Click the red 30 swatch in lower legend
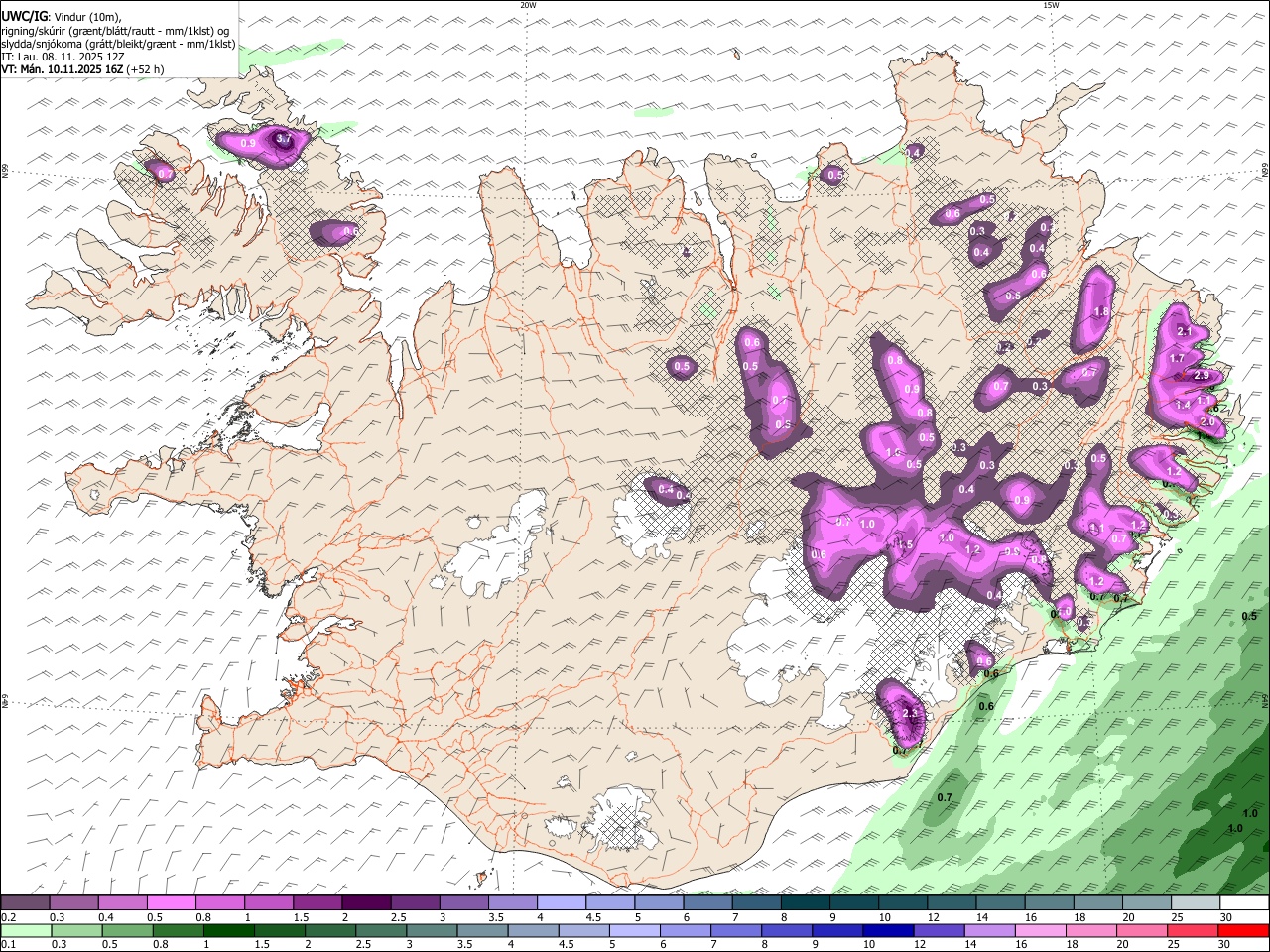Image resolution: width=1270 pixels, height=952 pixels. (1243, 931)
